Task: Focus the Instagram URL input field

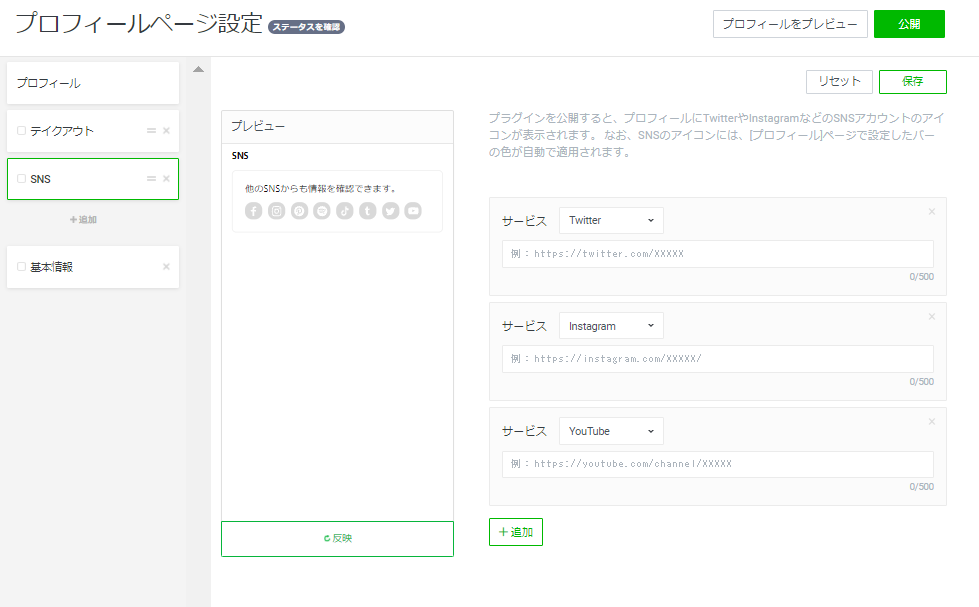Action: (x=718, y=359)
